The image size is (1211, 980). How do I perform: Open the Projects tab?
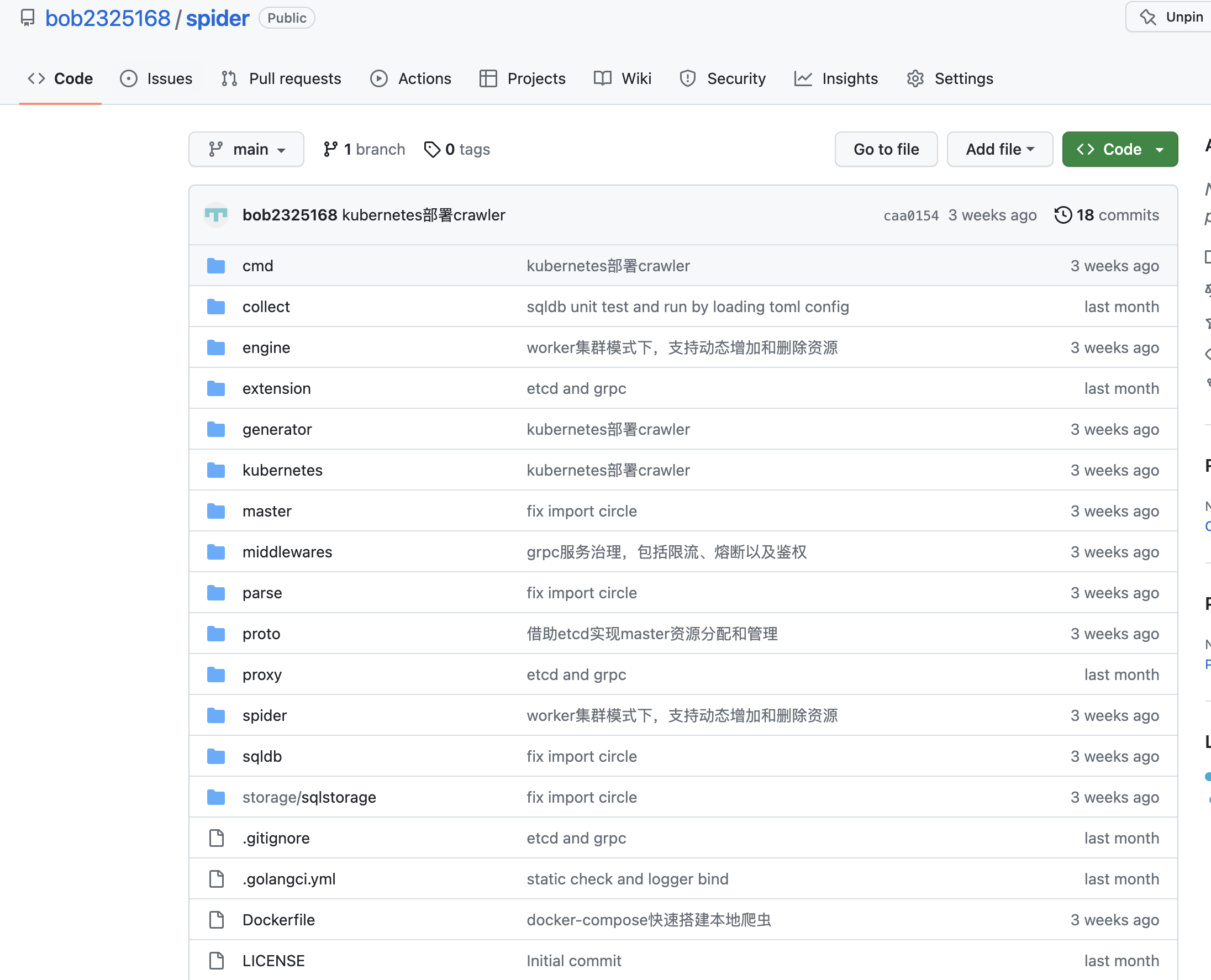(x=522, y=78)
